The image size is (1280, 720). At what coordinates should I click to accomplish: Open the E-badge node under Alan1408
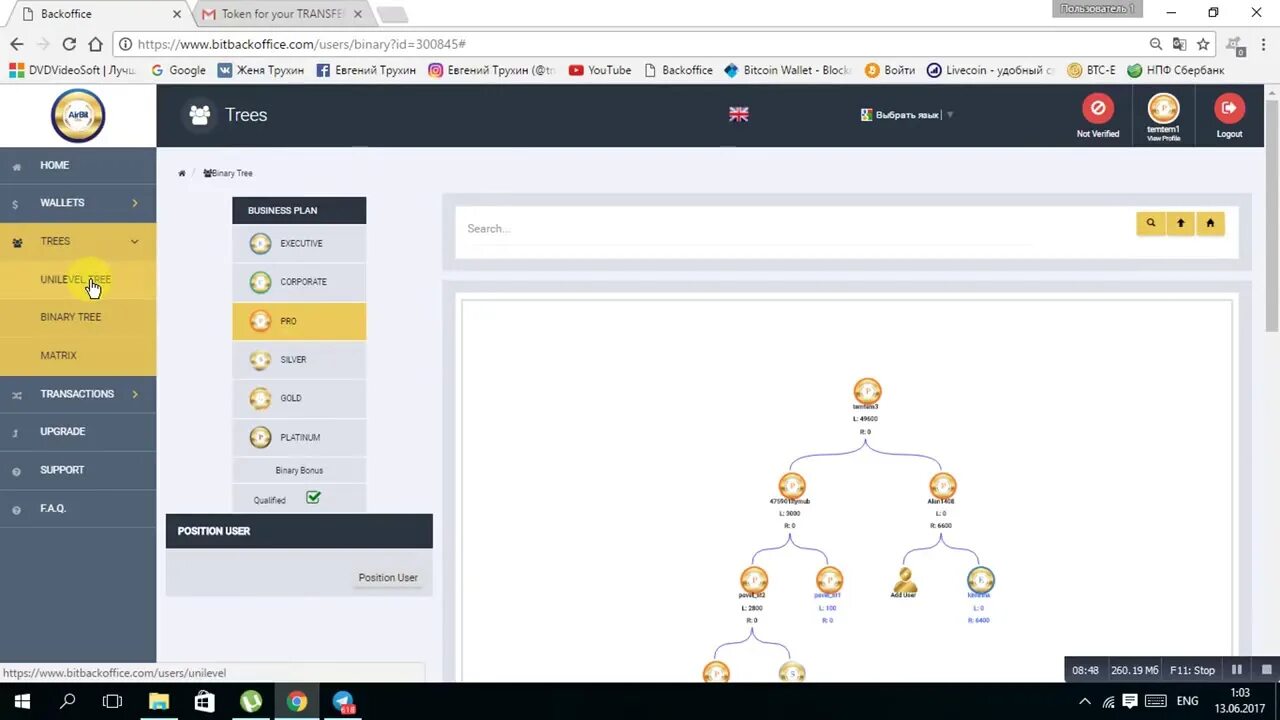[x=980, y=580]
